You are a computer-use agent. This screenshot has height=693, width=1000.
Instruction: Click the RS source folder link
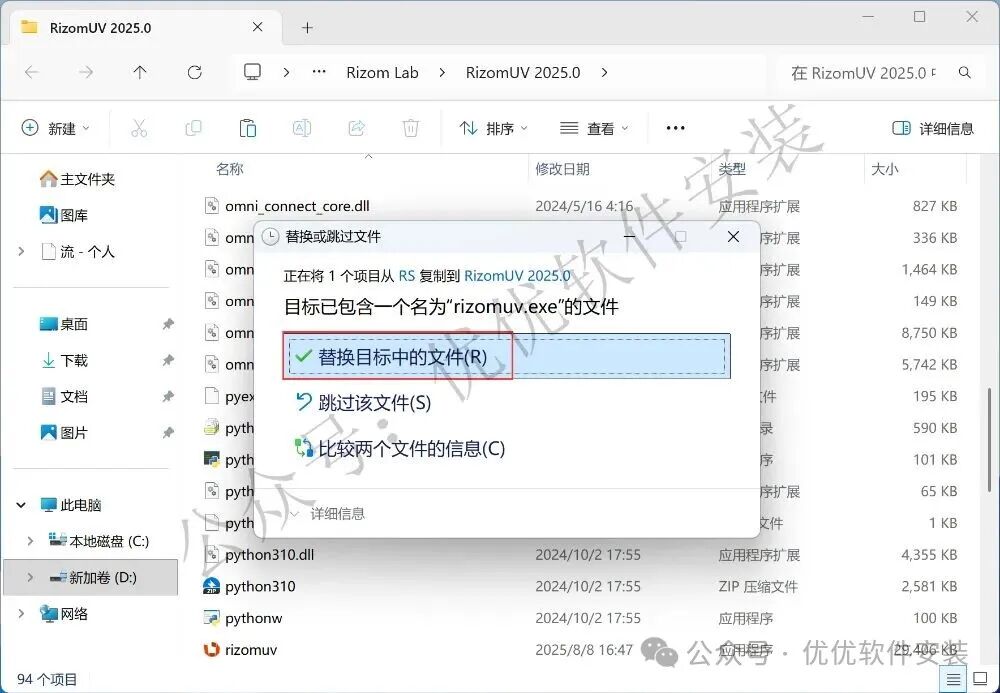coord(406,276)
